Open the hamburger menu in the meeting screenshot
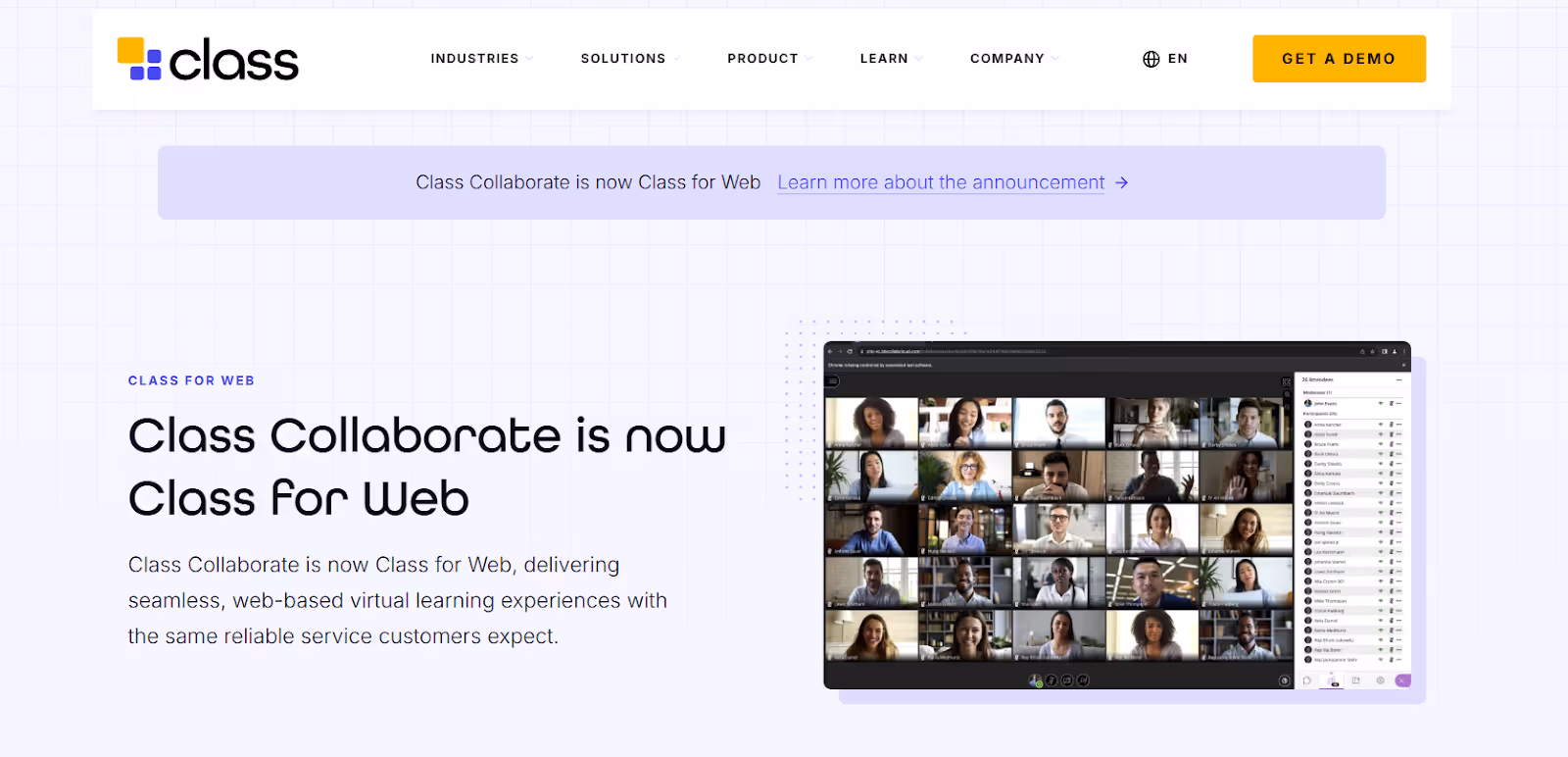The width and height of the screenshot is (1568, 757). coord(833,381)
